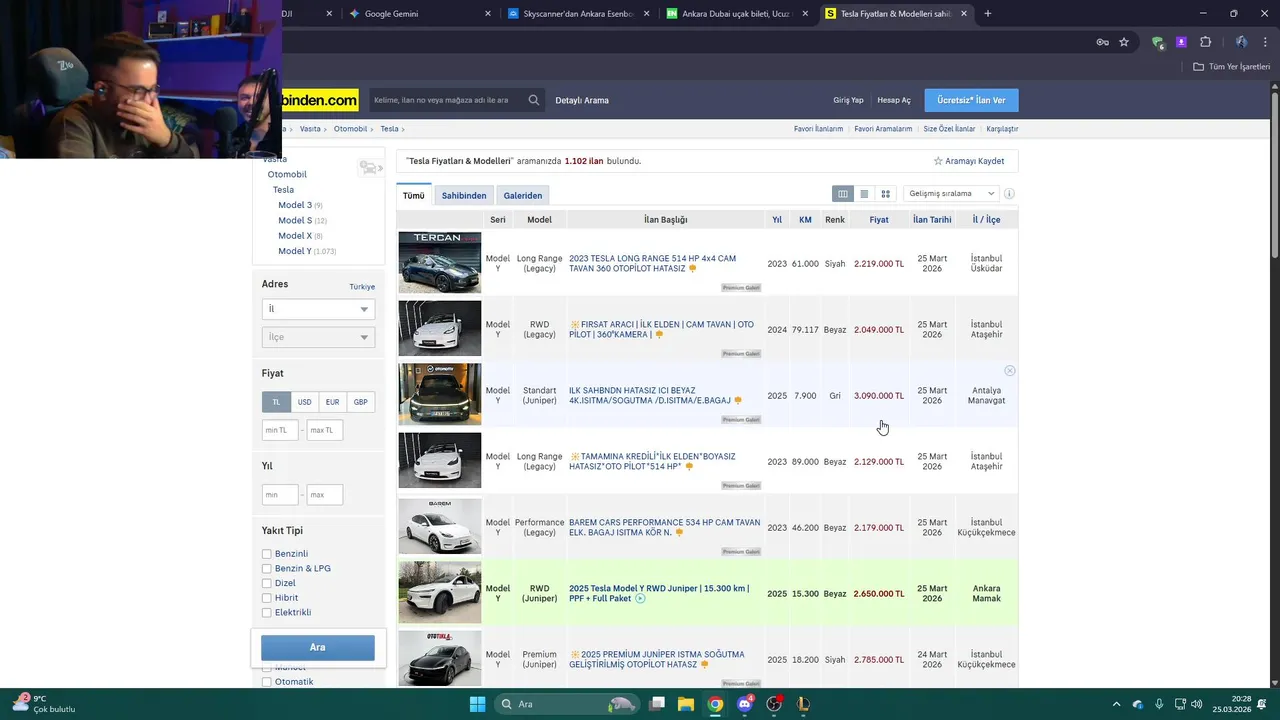
Task: Open the TERCAN listing car thumbnail
Action: coord(440,262)
